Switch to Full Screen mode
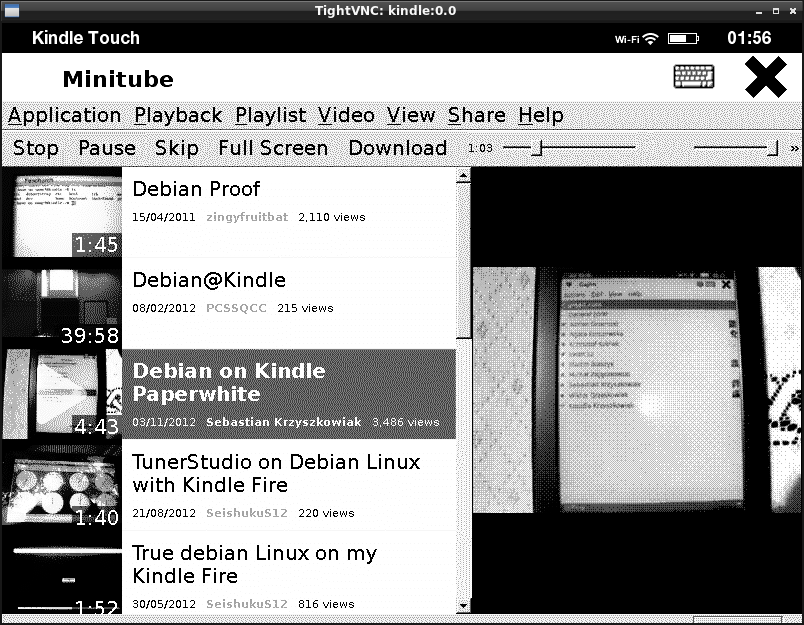Screen dimensions: 804x625 pyautogui.click(x=273, y=148)
